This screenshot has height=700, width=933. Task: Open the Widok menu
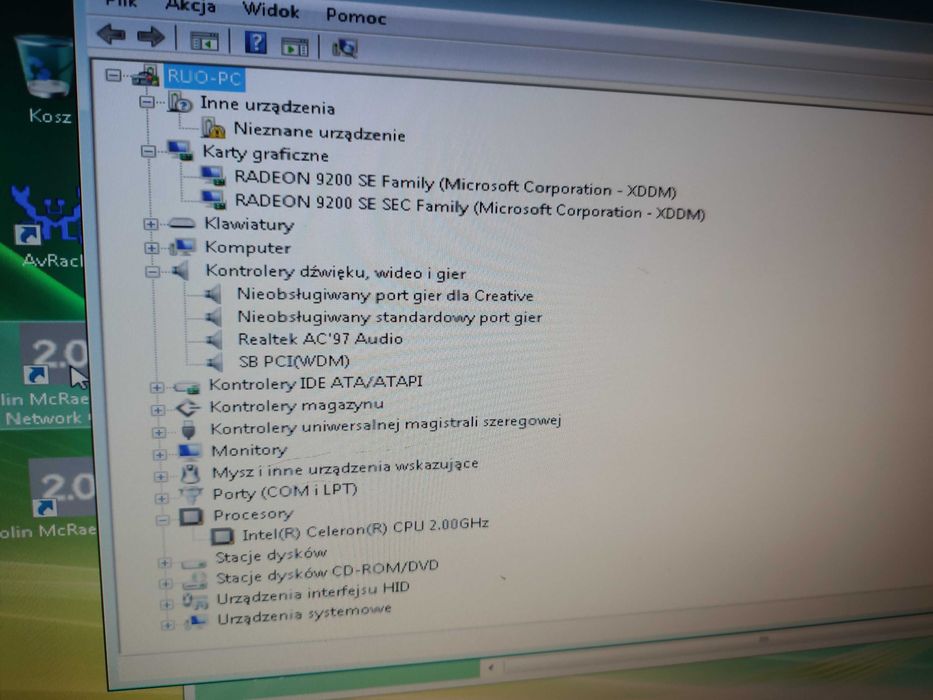click(271, 10)
